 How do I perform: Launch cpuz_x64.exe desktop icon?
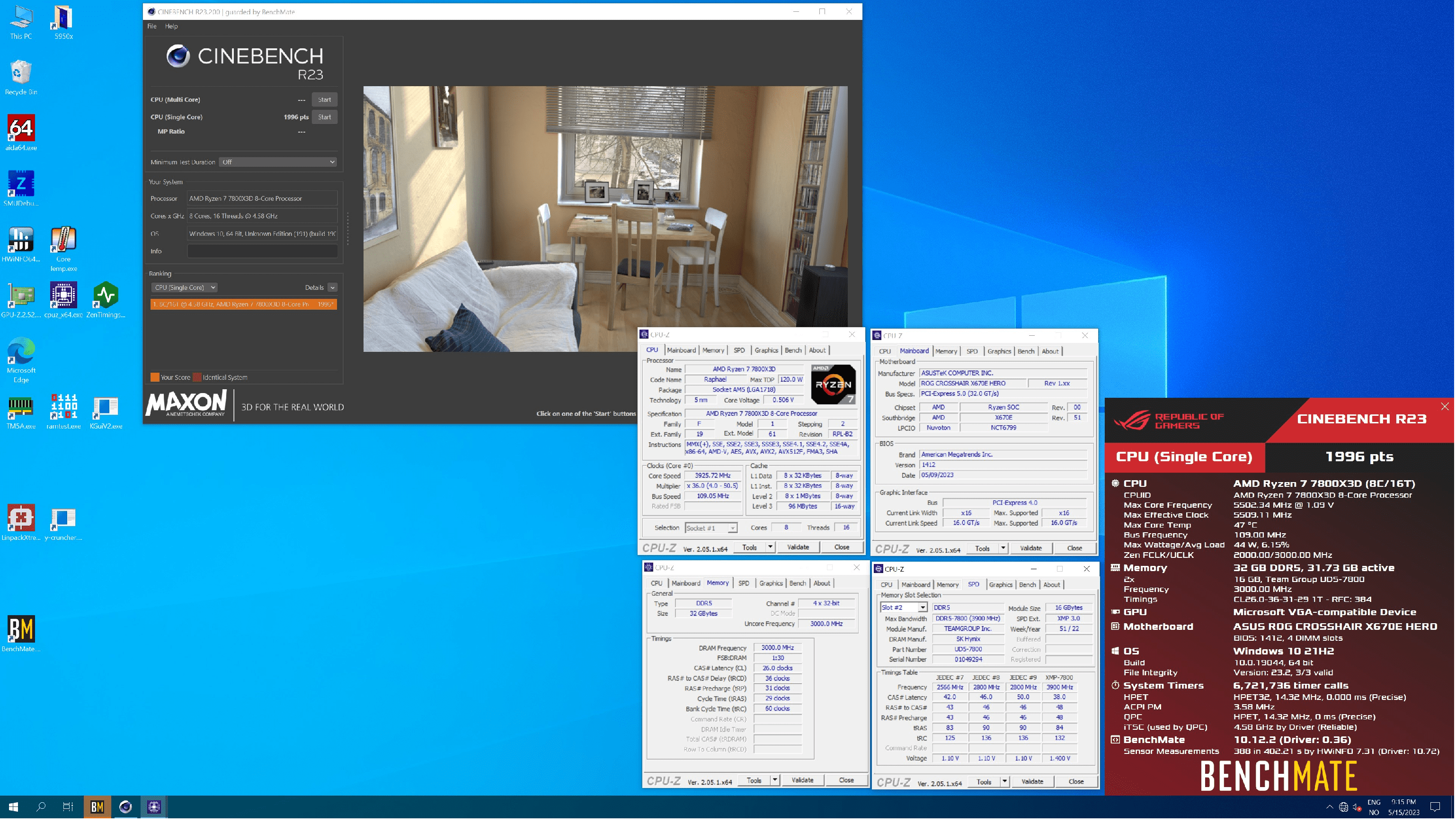pos(63,301)
